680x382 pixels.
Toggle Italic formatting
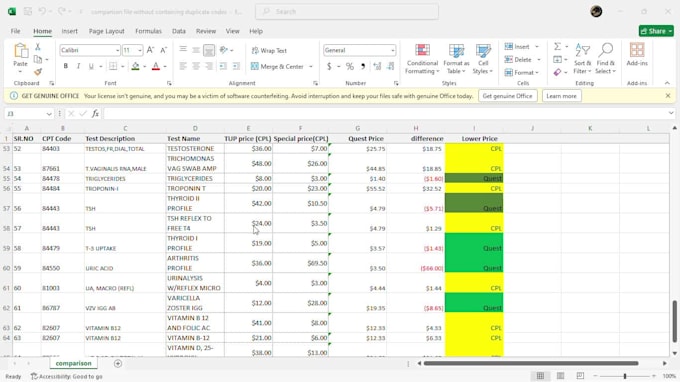(78, 66)
